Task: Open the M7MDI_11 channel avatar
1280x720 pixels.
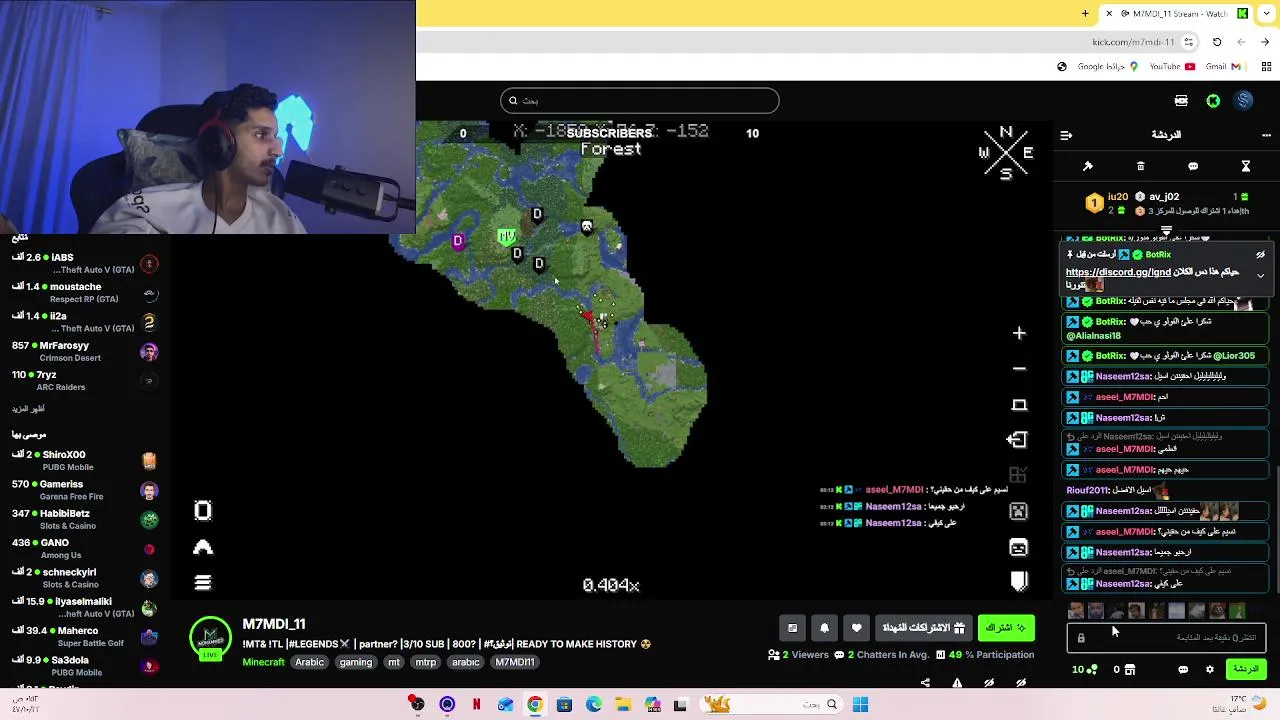Action: (x=210, y=637)
